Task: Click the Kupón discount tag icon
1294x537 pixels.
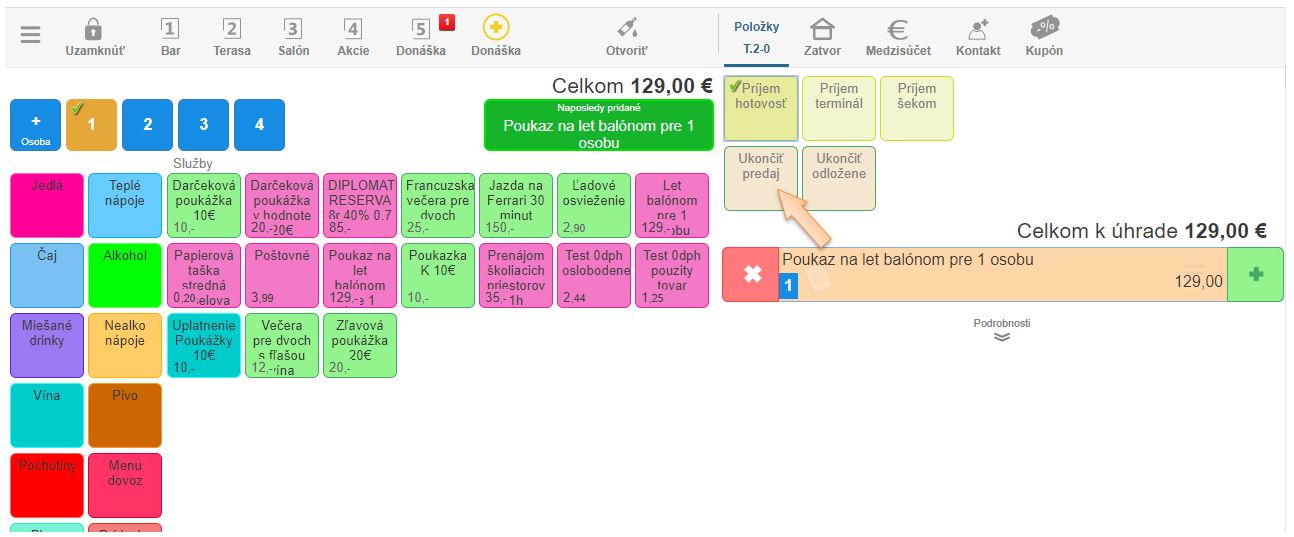Action: [x=1044, y=28]
